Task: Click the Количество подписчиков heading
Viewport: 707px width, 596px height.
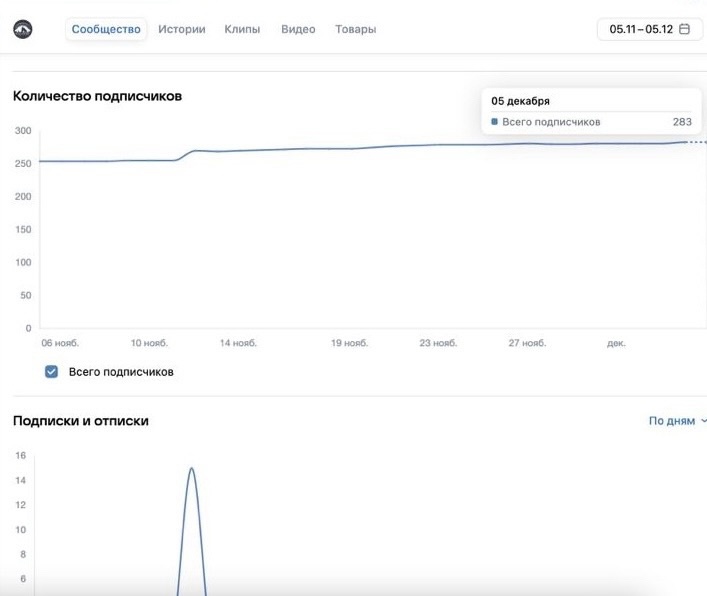Action: tap(97, 96)
